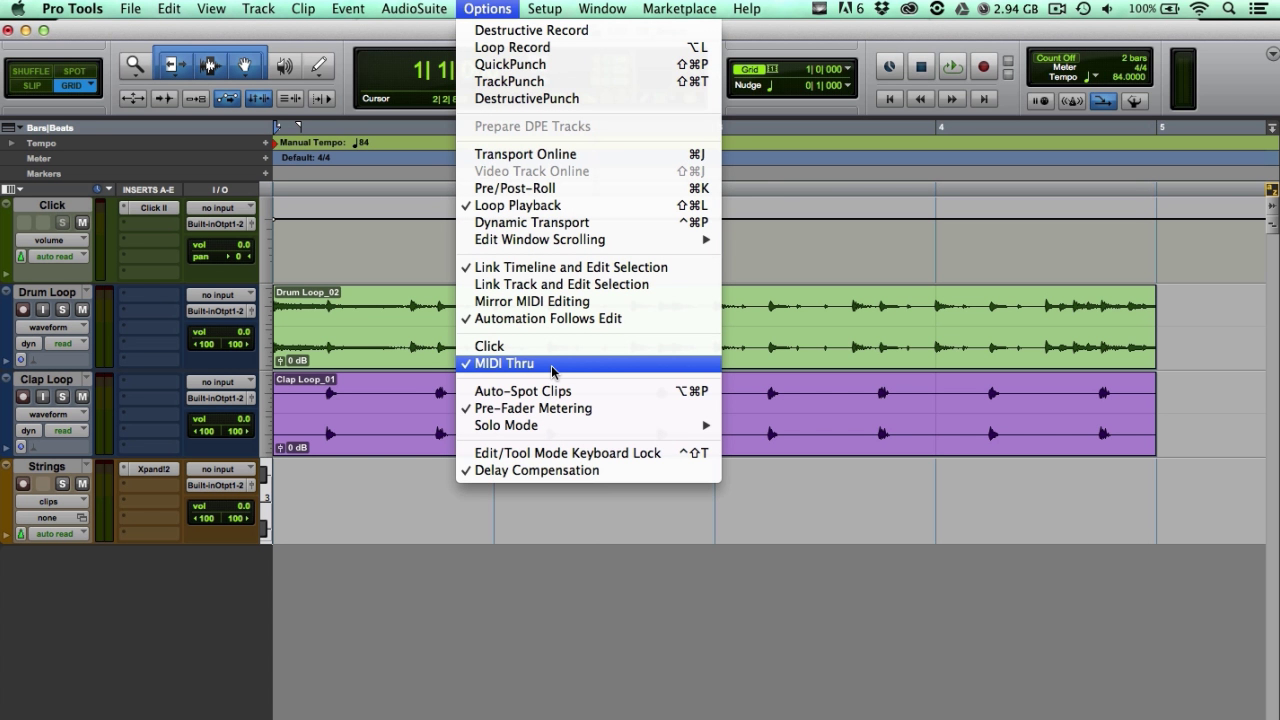Toggle Grid edit mode
Image resolution: width=1280 pixels, height=720 pixels.
click(75, 86)
